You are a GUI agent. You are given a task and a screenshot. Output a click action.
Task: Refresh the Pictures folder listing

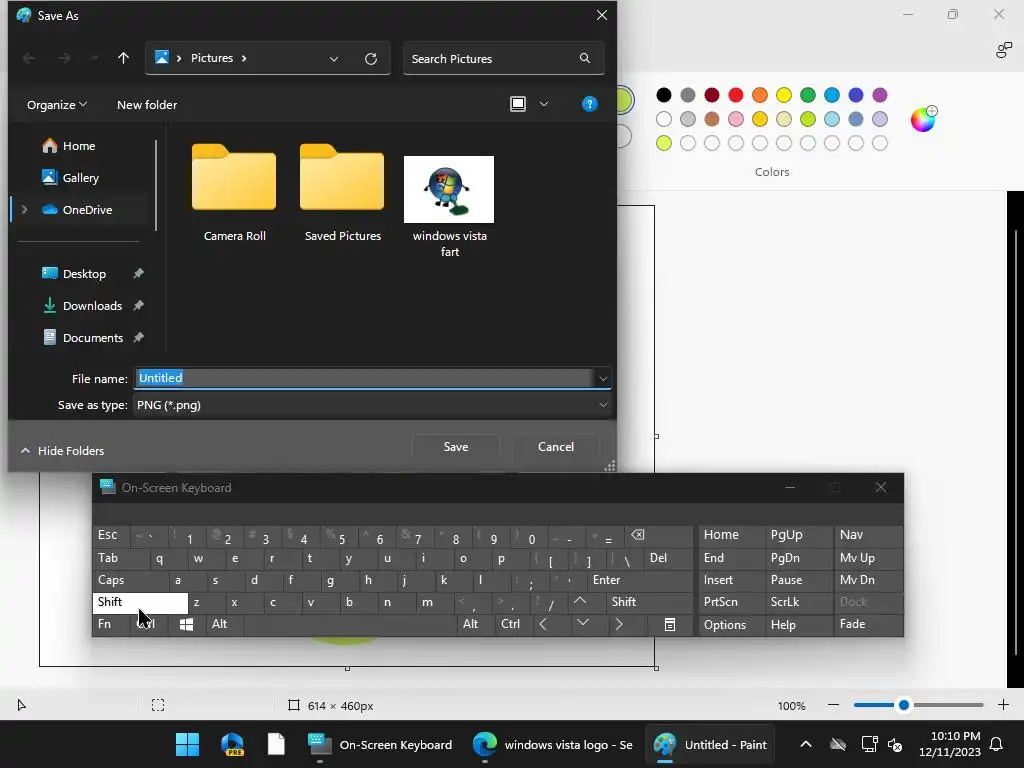[x=371, y=59]
